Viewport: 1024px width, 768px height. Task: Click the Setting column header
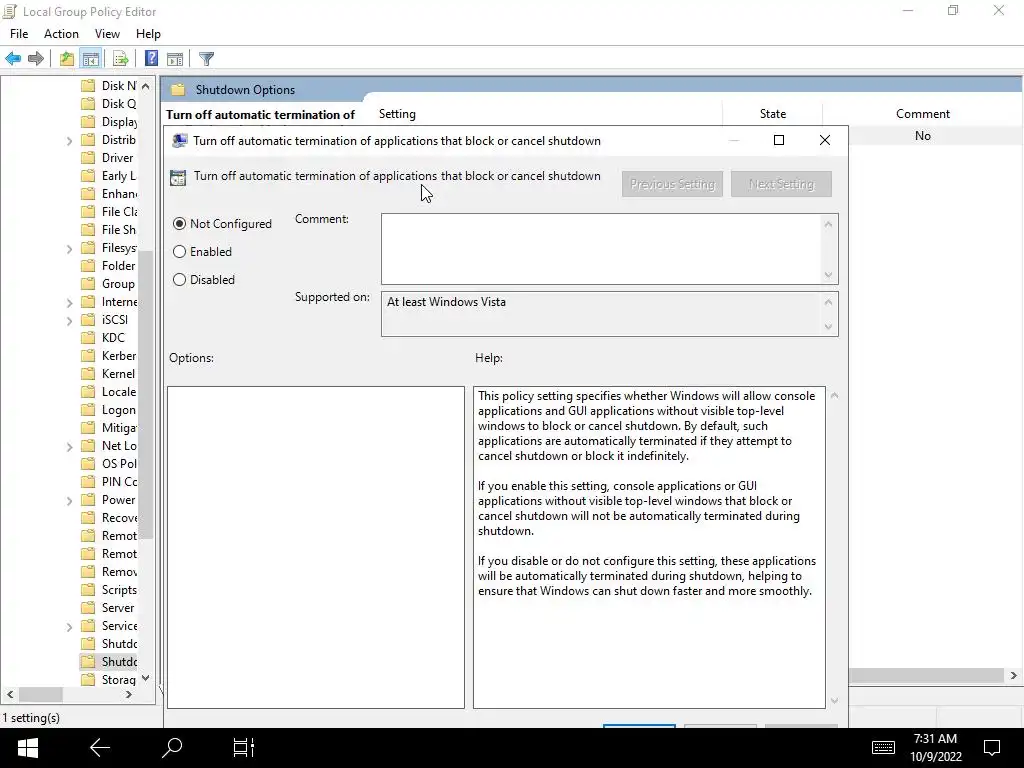click(x=397, y=114)
